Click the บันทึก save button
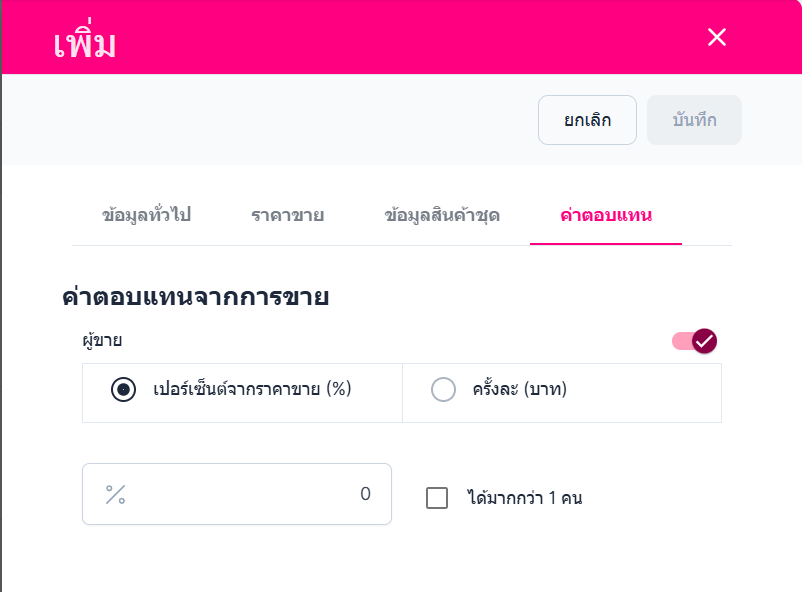 coord(694,121)
